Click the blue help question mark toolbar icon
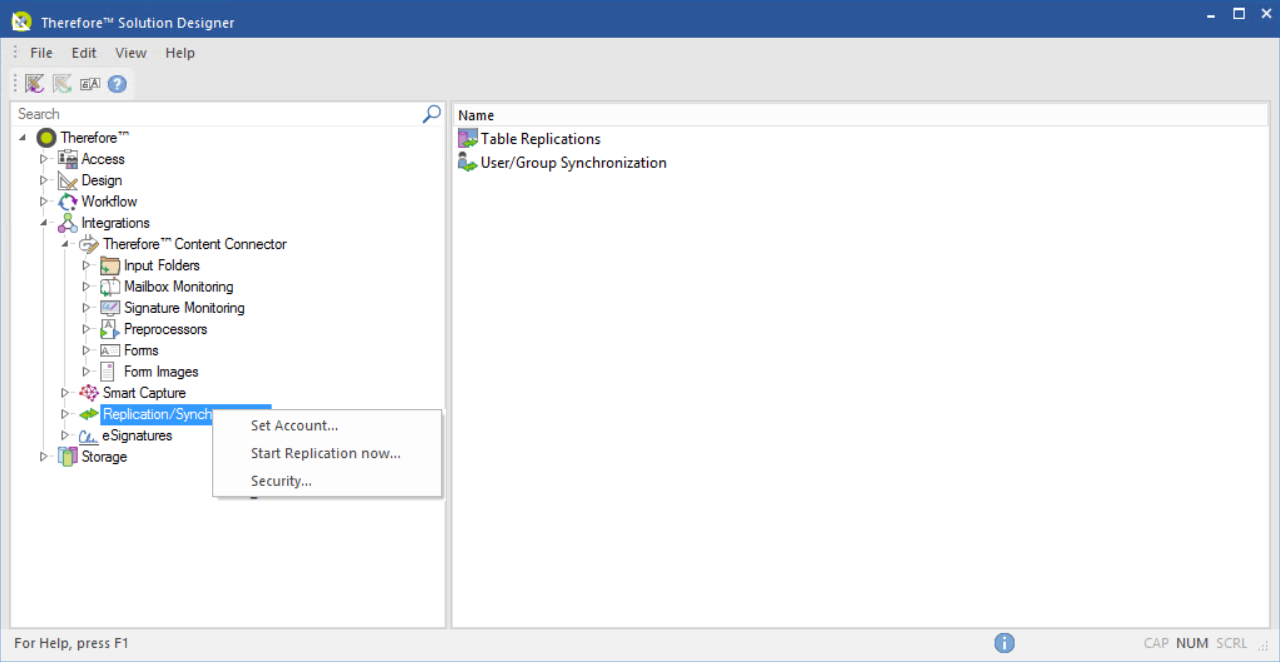This screenshot has width=1280, height=662. click(117, 84)
